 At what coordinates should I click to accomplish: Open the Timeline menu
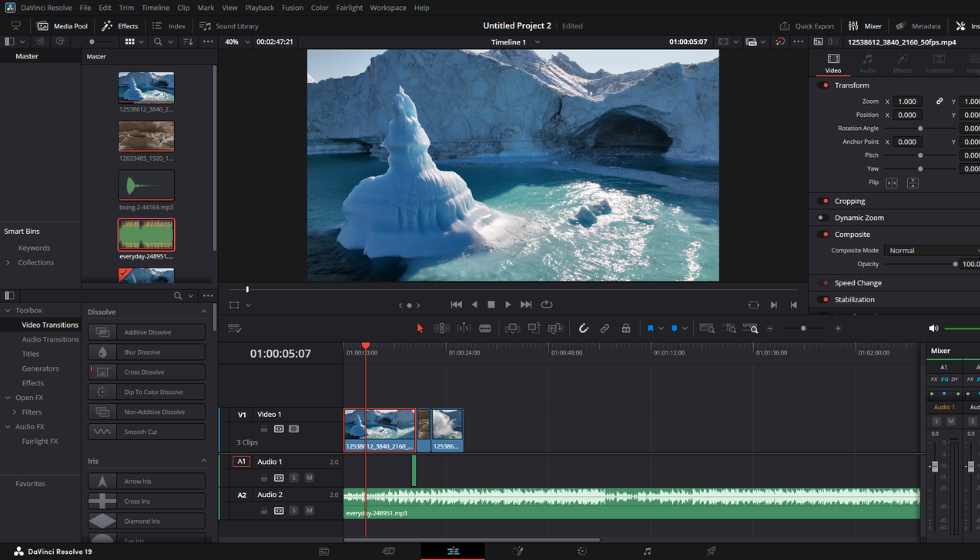(x=155, y=8)
